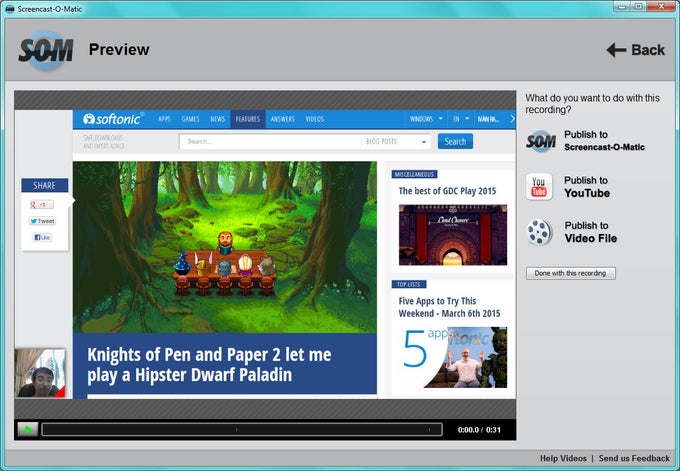Open the NEWS menu in preview
This screenshot has width=680, height=471.
[x=218, y=119]
